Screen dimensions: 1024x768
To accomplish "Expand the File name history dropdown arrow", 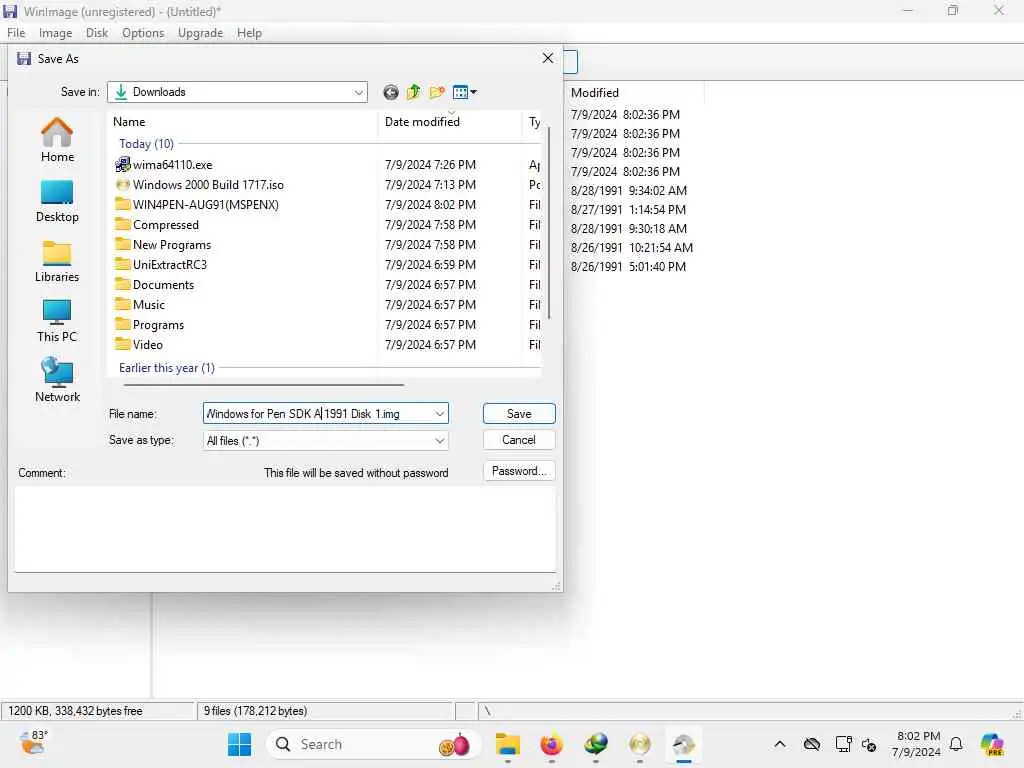I will 440,414.
